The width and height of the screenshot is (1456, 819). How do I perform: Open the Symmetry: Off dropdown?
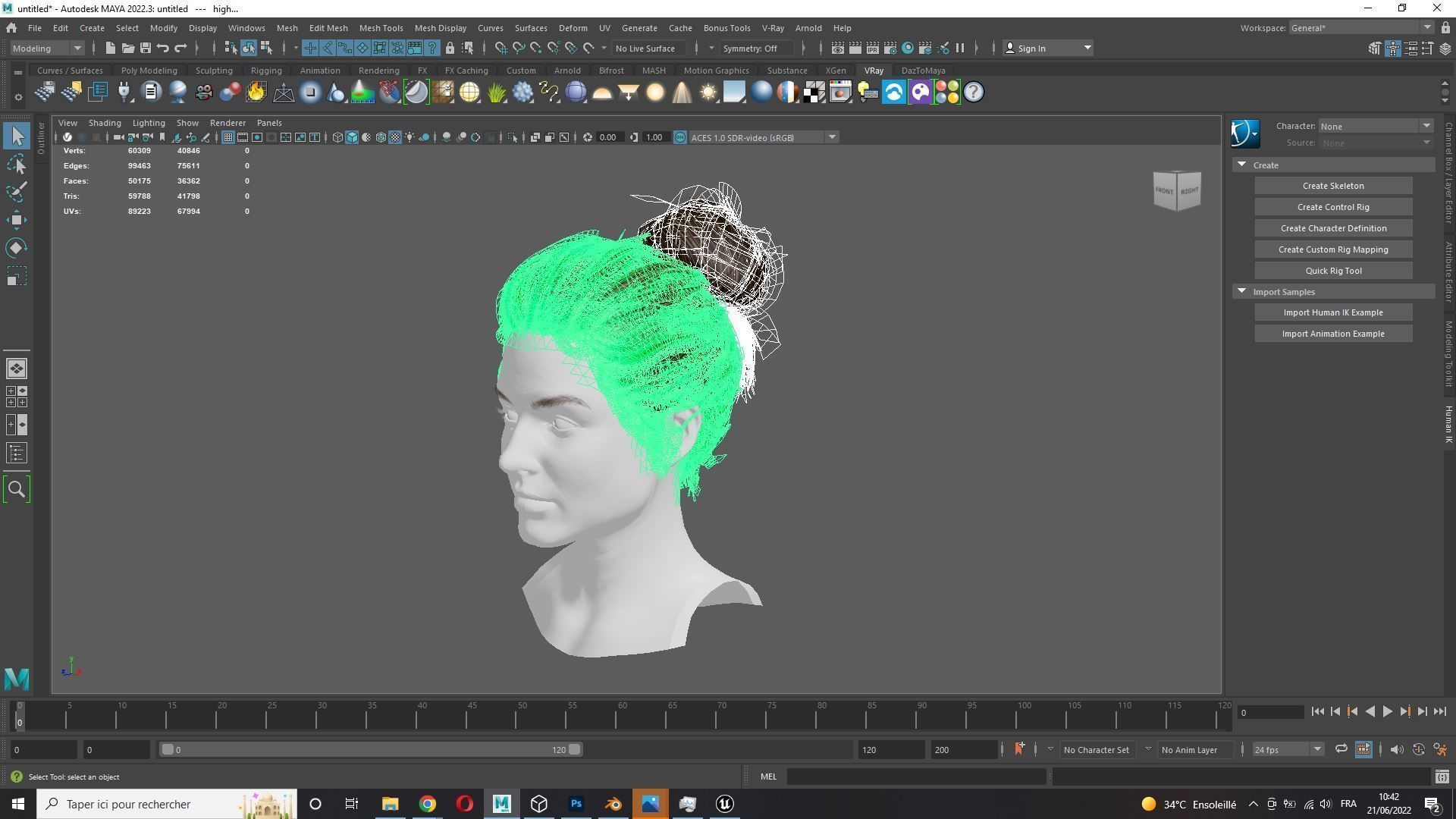tap(758, 49)
